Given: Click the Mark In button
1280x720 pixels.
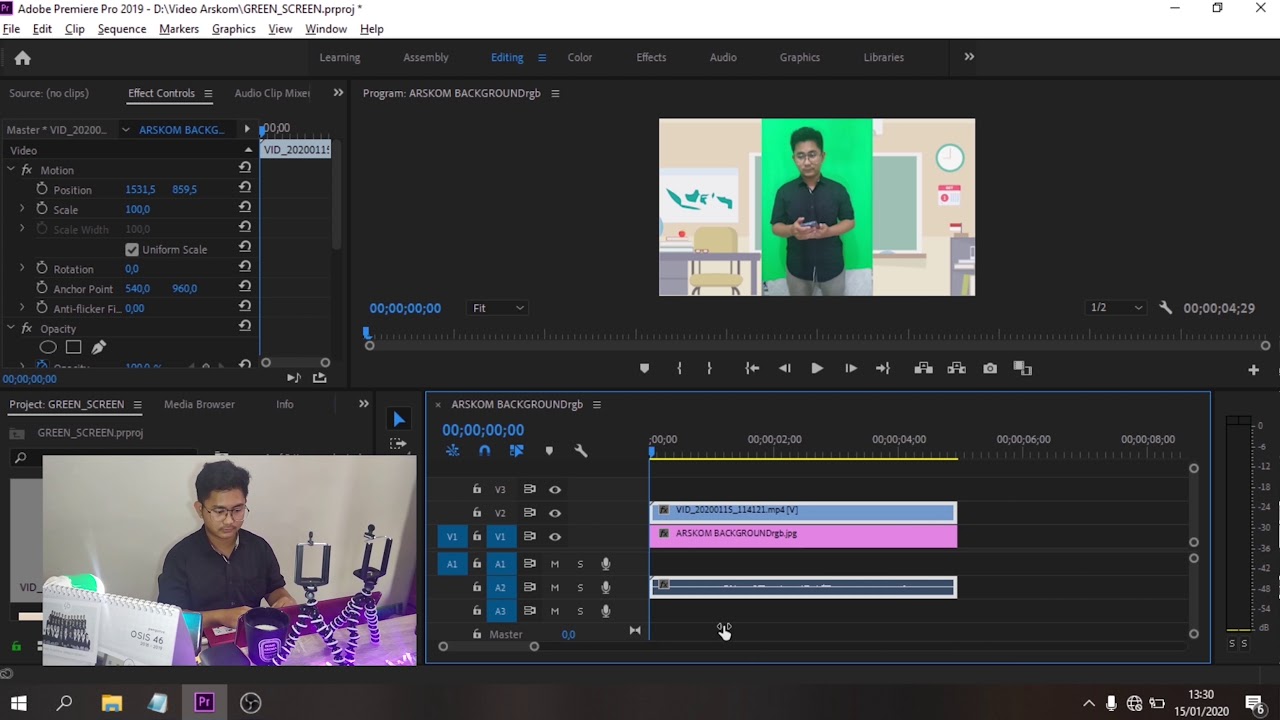Looking at the screenshot, I should coord(679,369).
